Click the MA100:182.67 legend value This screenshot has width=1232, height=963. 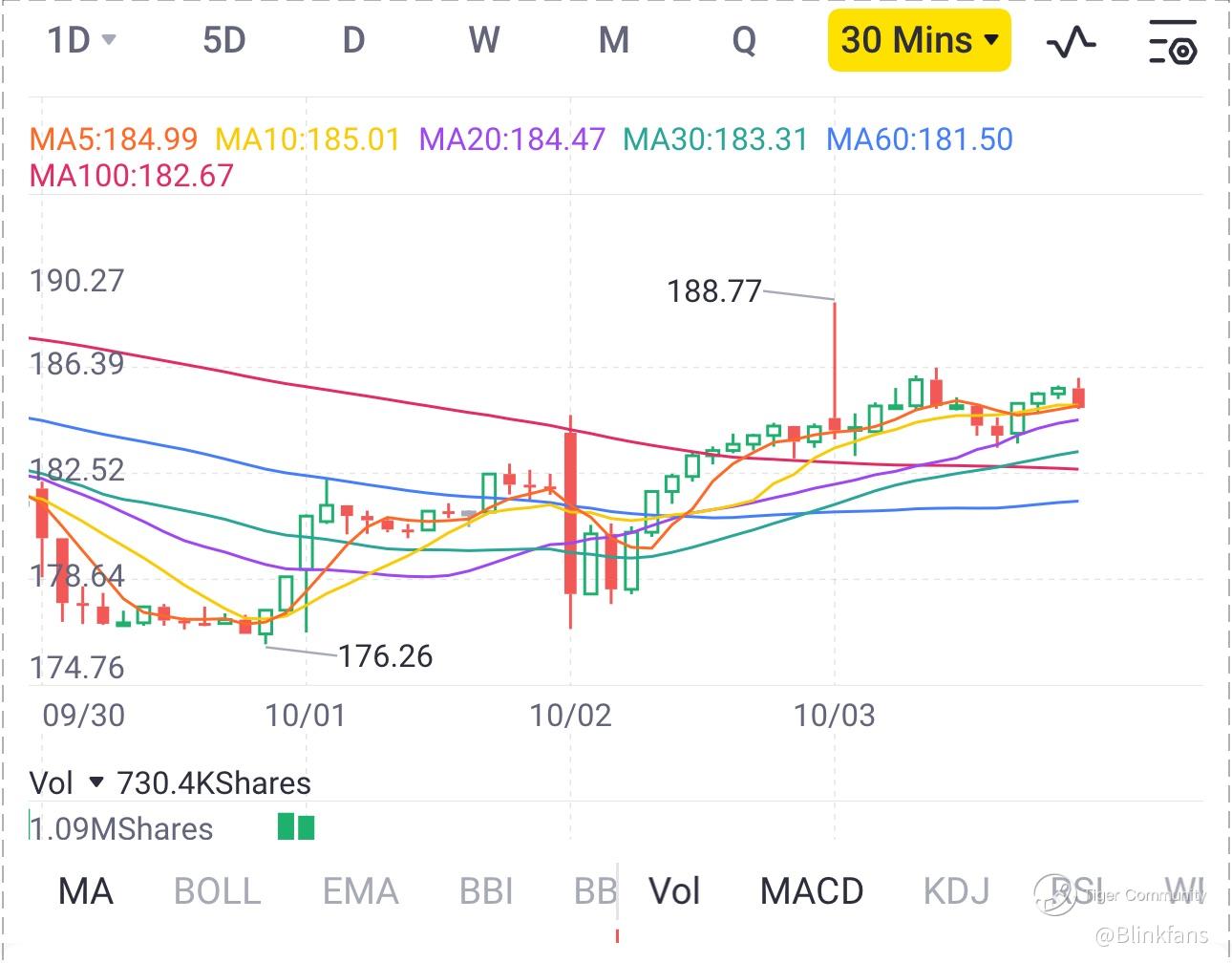(x=132, y=176)
